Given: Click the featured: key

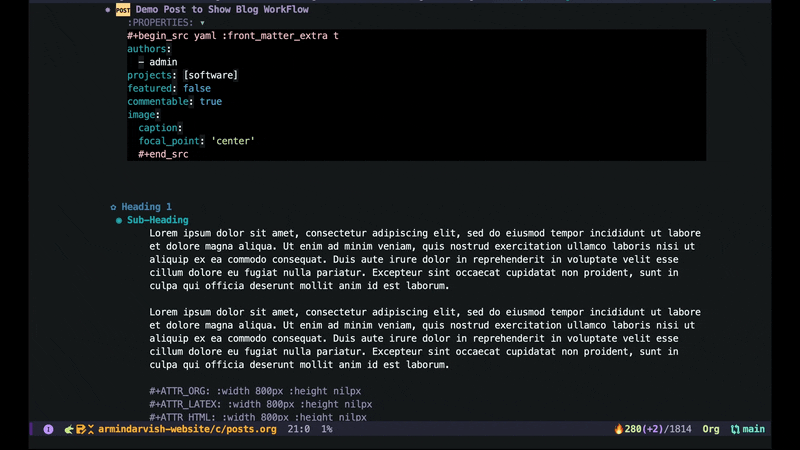Looking at the screenshot, I should 152,88.
